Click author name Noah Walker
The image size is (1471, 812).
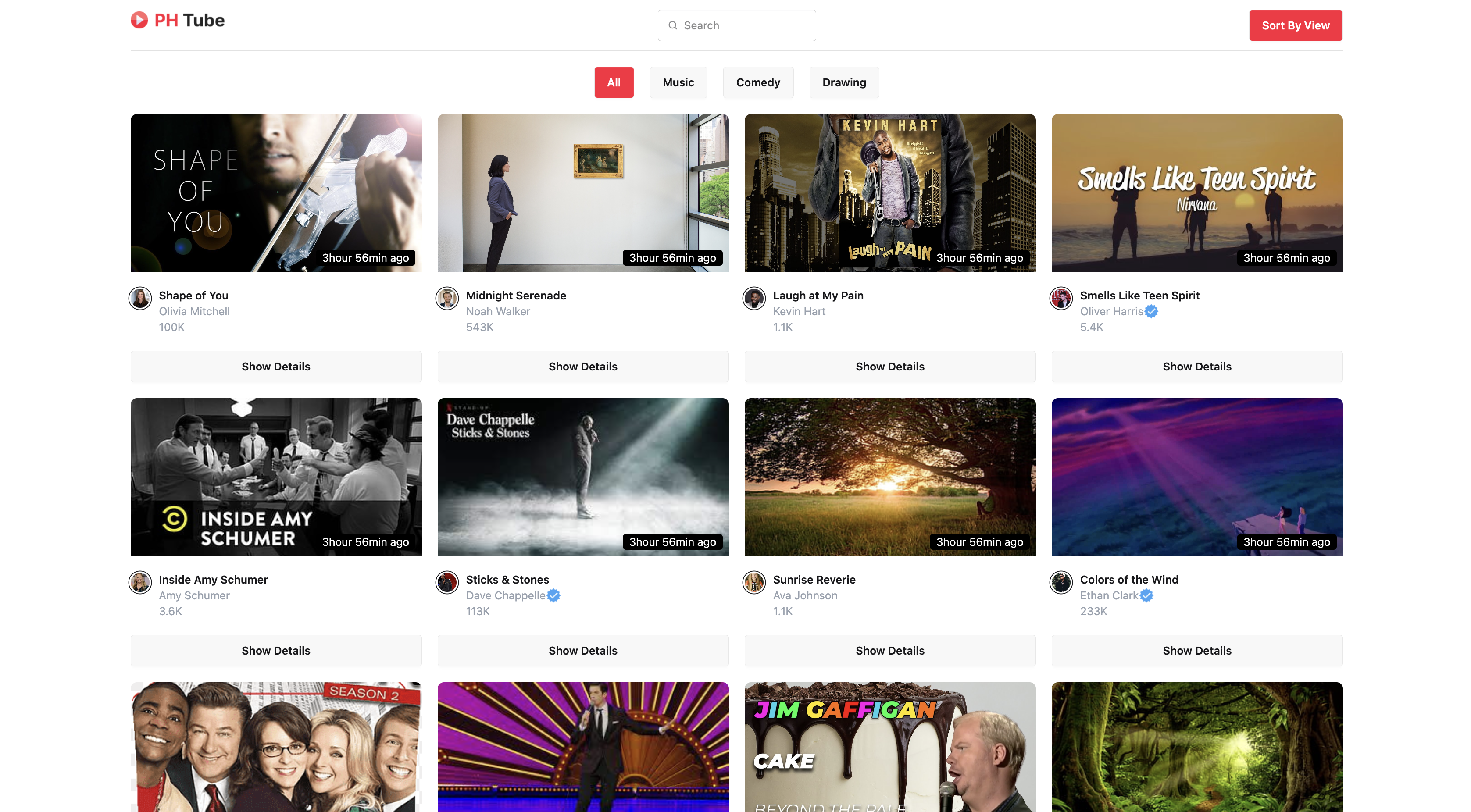(498, 311)
